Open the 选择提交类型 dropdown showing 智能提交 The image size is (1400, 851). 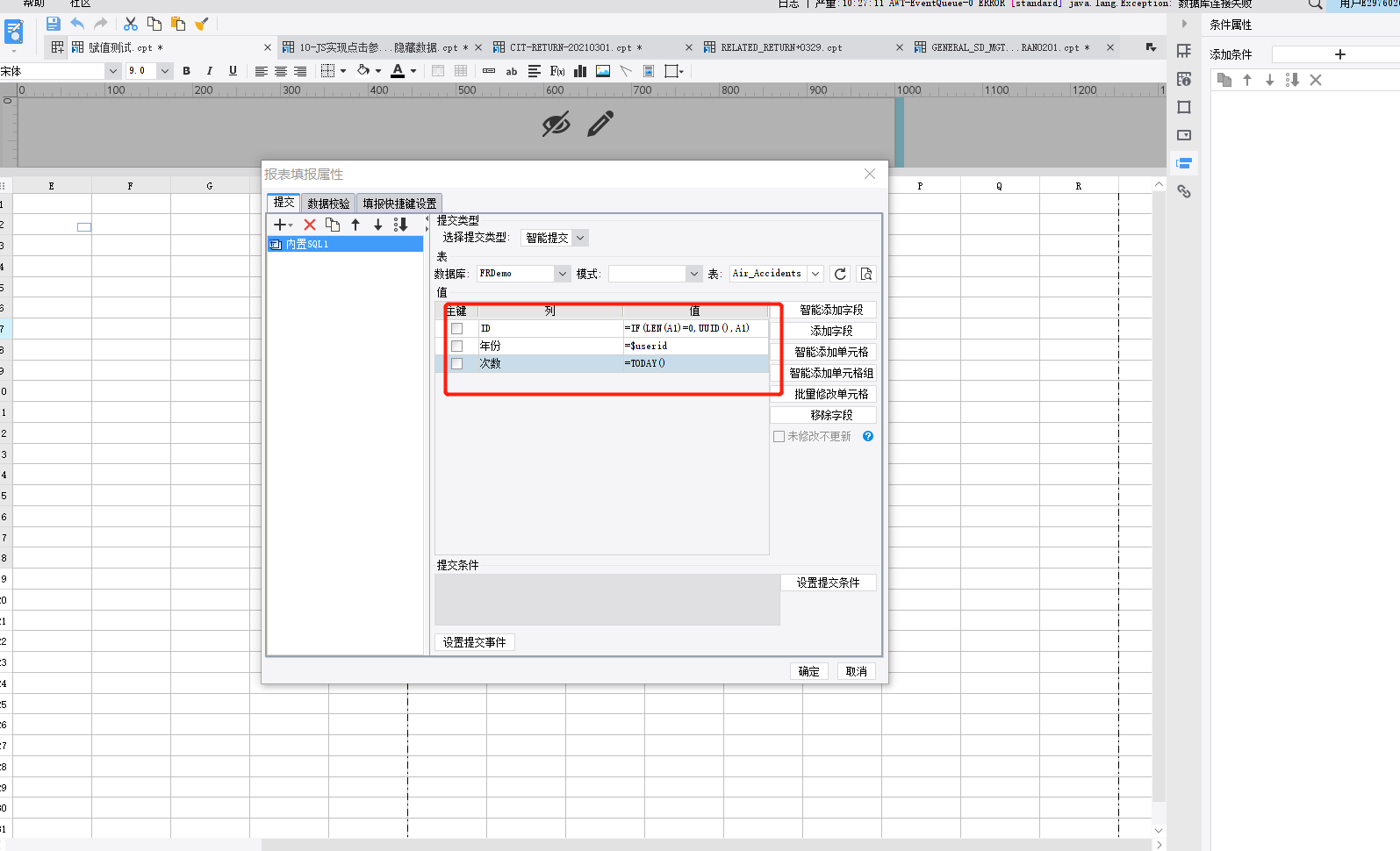click(555, 238)
